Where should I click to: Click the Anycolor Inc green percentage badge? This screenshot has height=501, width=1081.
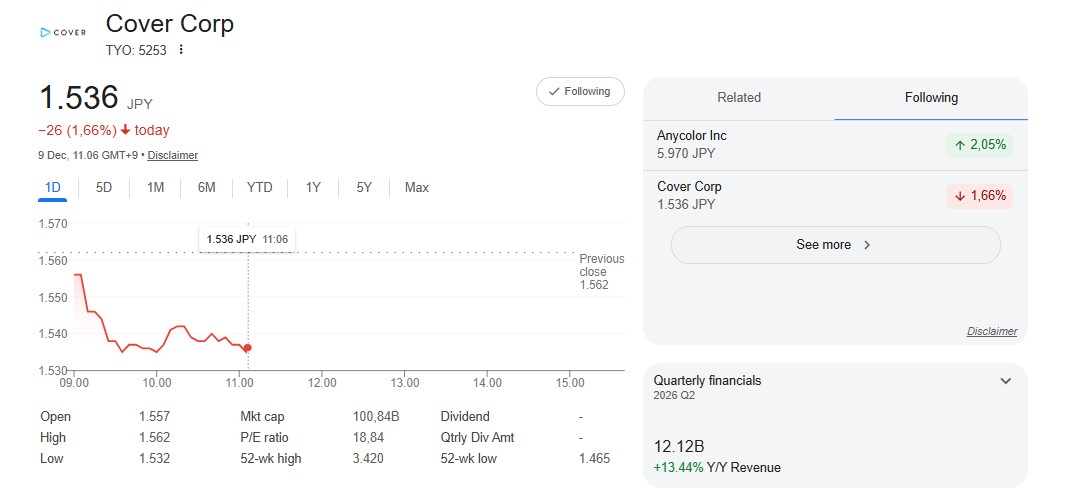click(979, 145)
